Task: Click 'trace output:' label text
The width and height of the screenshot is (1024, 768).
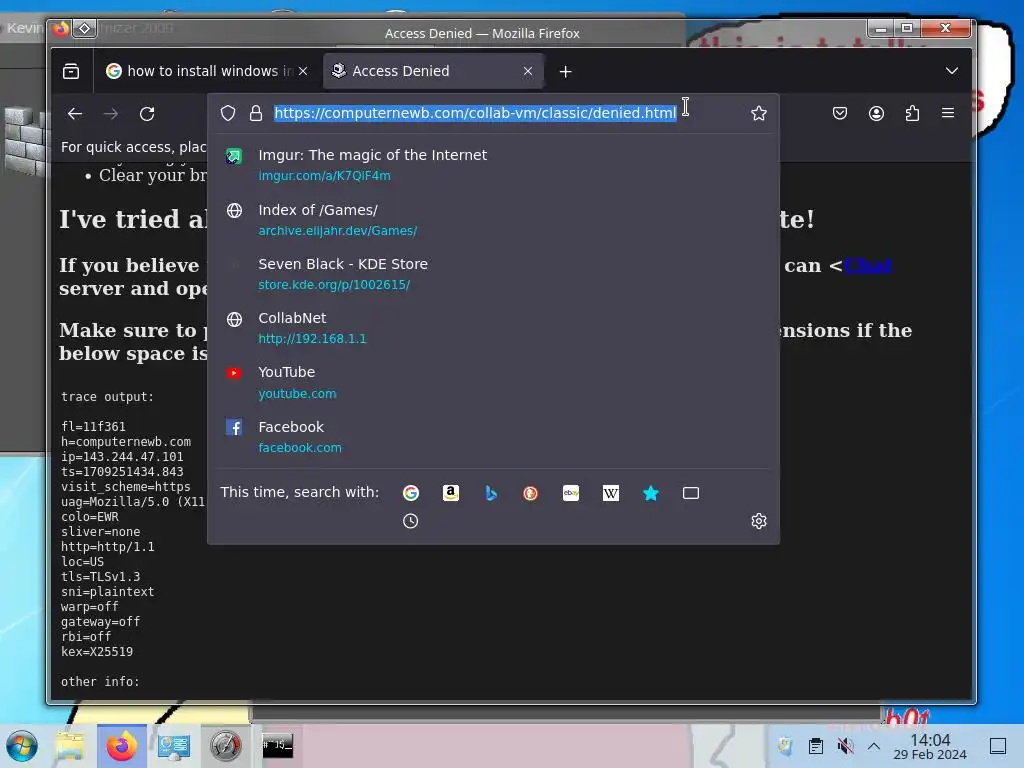Action: click(108, 397)
